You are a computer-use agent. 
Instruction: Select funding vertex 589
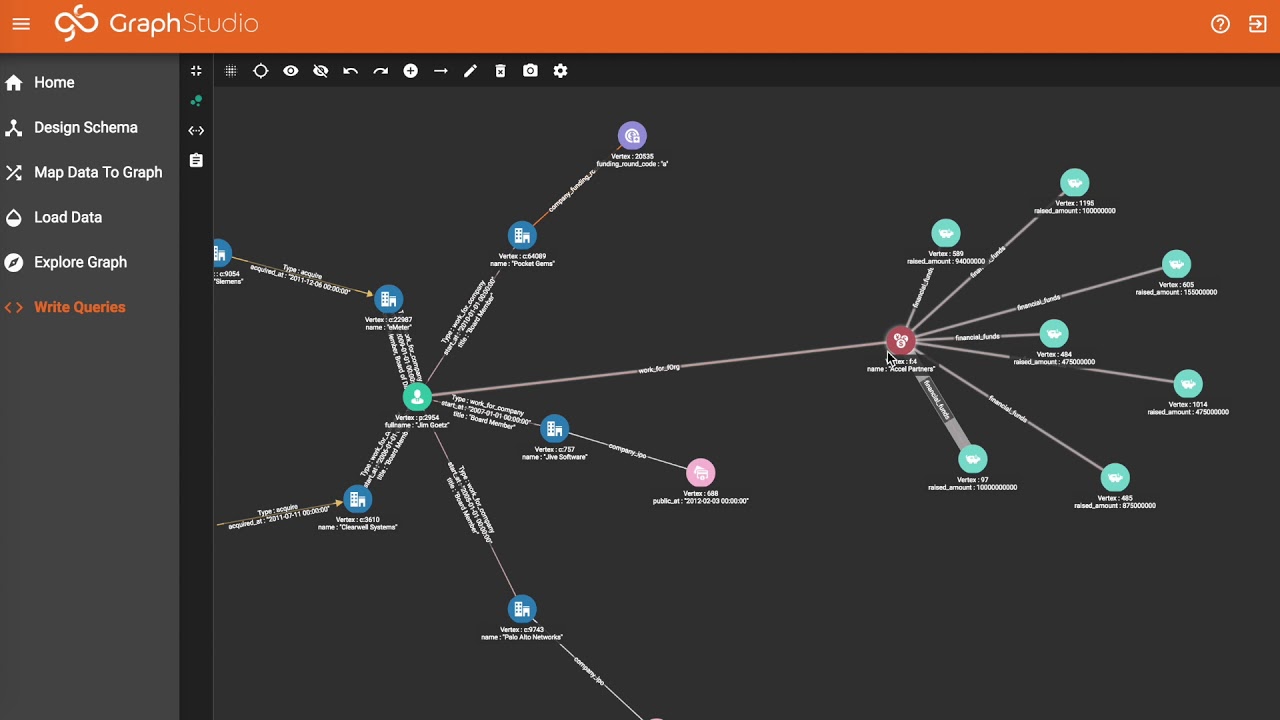(x=946, y=234)
